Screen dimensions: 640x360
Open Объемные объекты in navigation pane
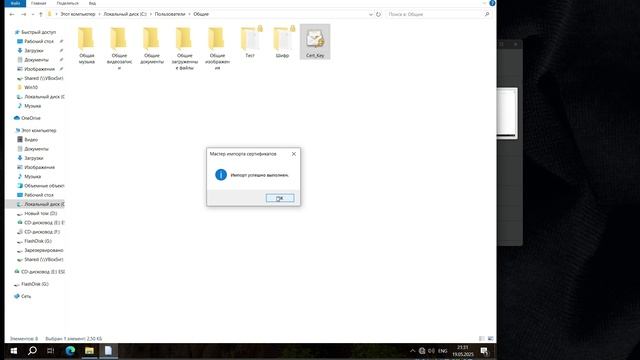coord(40,186)
